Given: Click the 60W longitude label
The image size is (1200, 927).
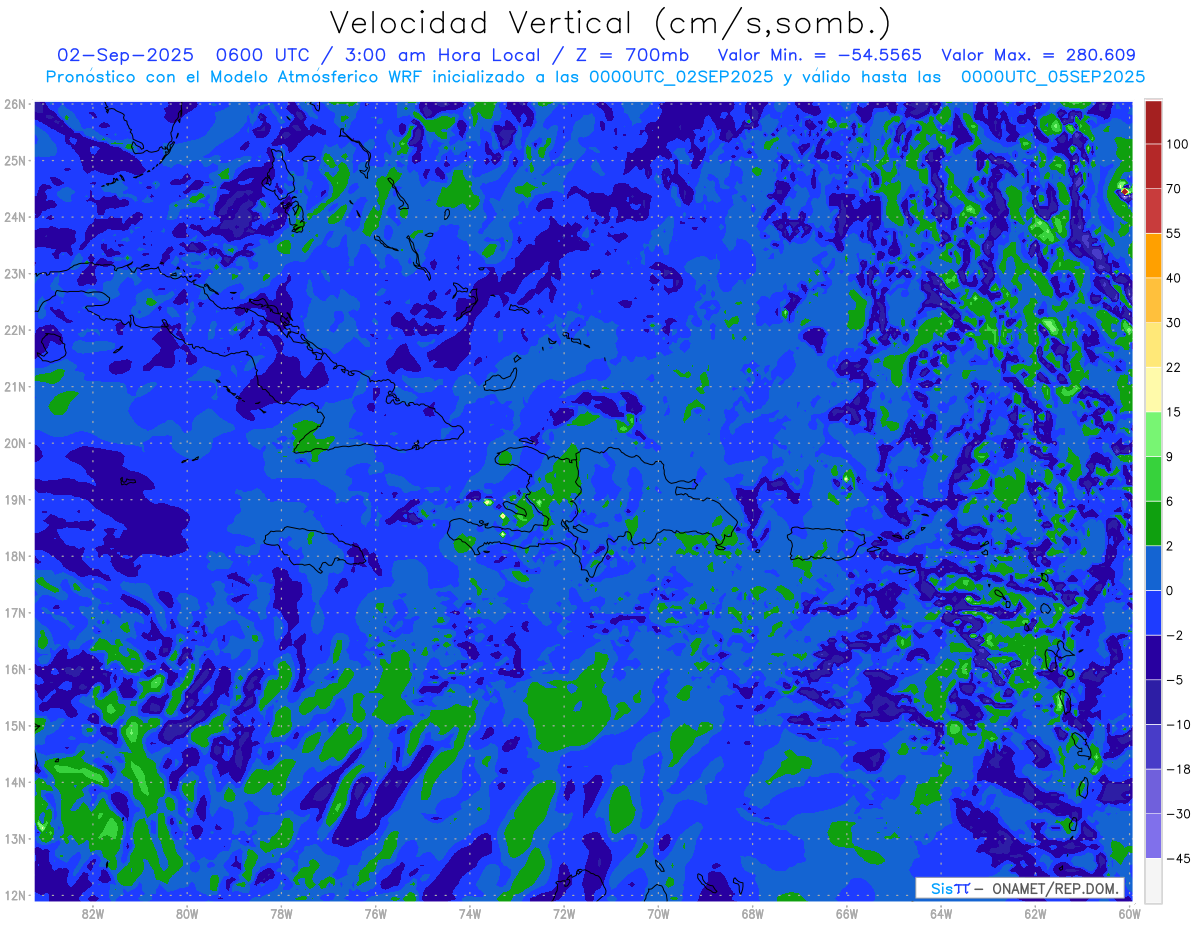Looking at the screenshot, I should 1130,913.
